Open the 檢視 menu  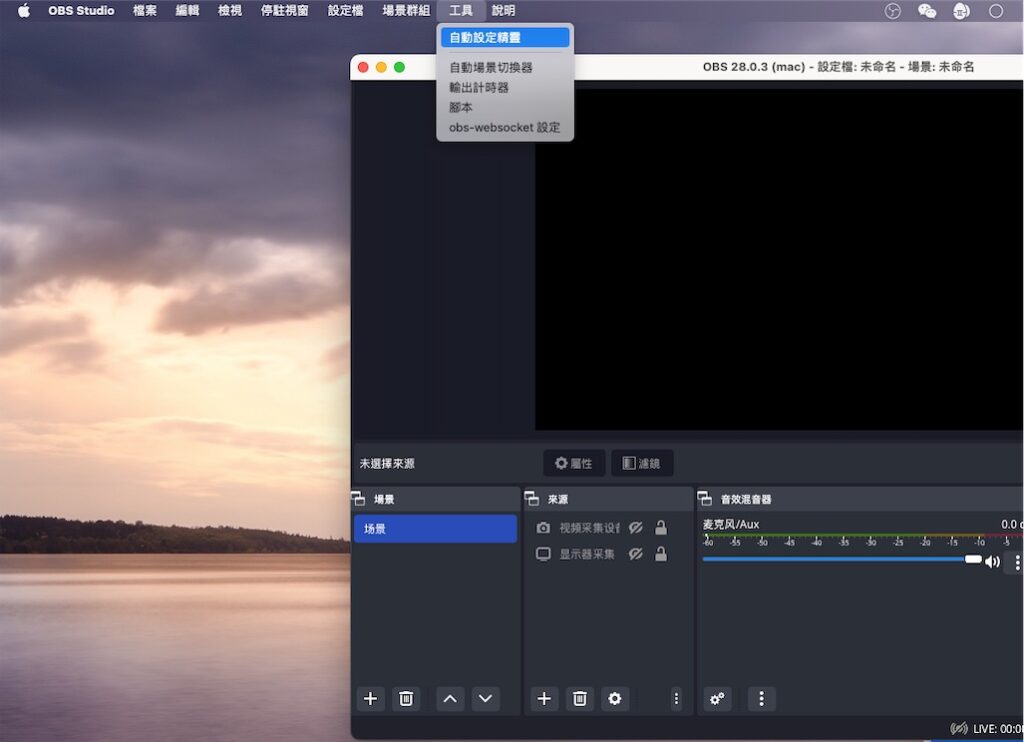229,10
